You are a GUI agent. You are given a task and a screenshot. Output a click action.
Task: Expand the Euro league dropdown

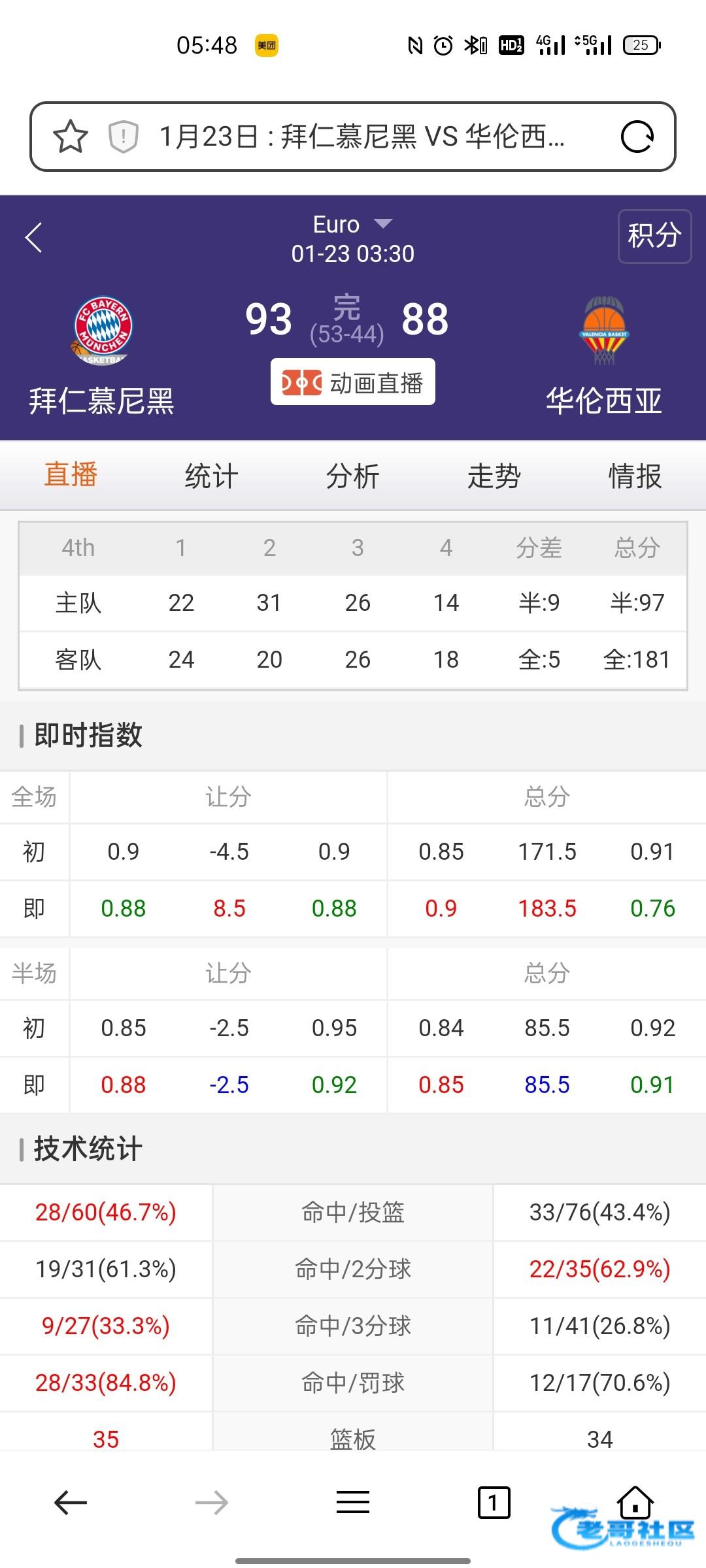[x=352, y=225]
